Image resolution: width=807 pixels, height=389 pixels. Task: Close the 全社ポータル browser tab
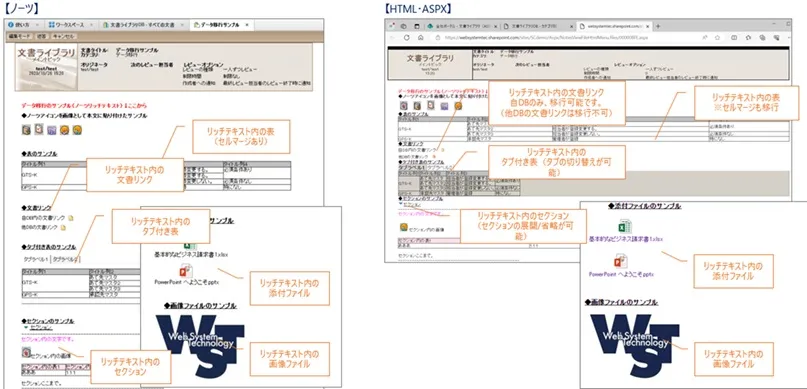(496, 26)
